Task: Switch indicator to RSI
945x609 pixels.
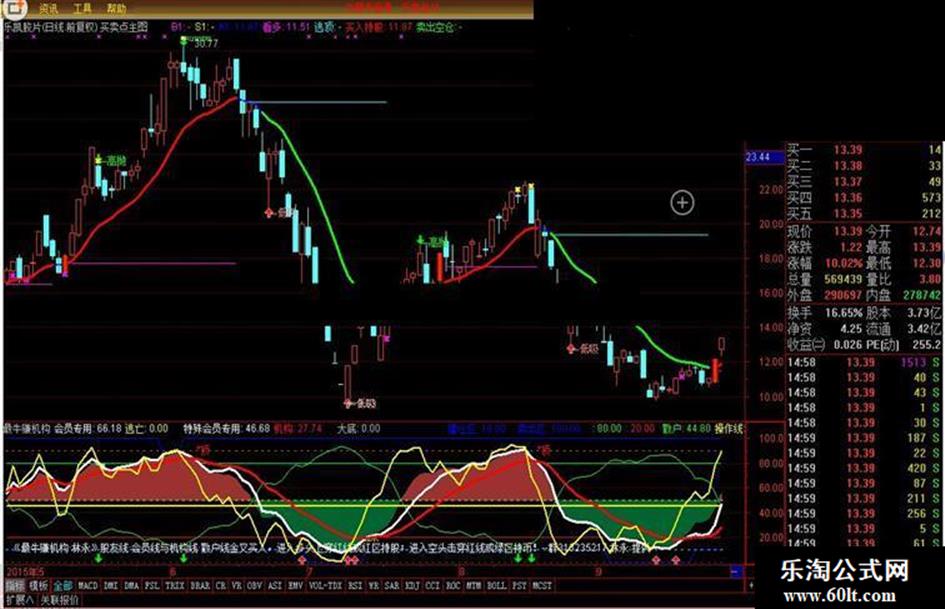Action: pos(356,585)
